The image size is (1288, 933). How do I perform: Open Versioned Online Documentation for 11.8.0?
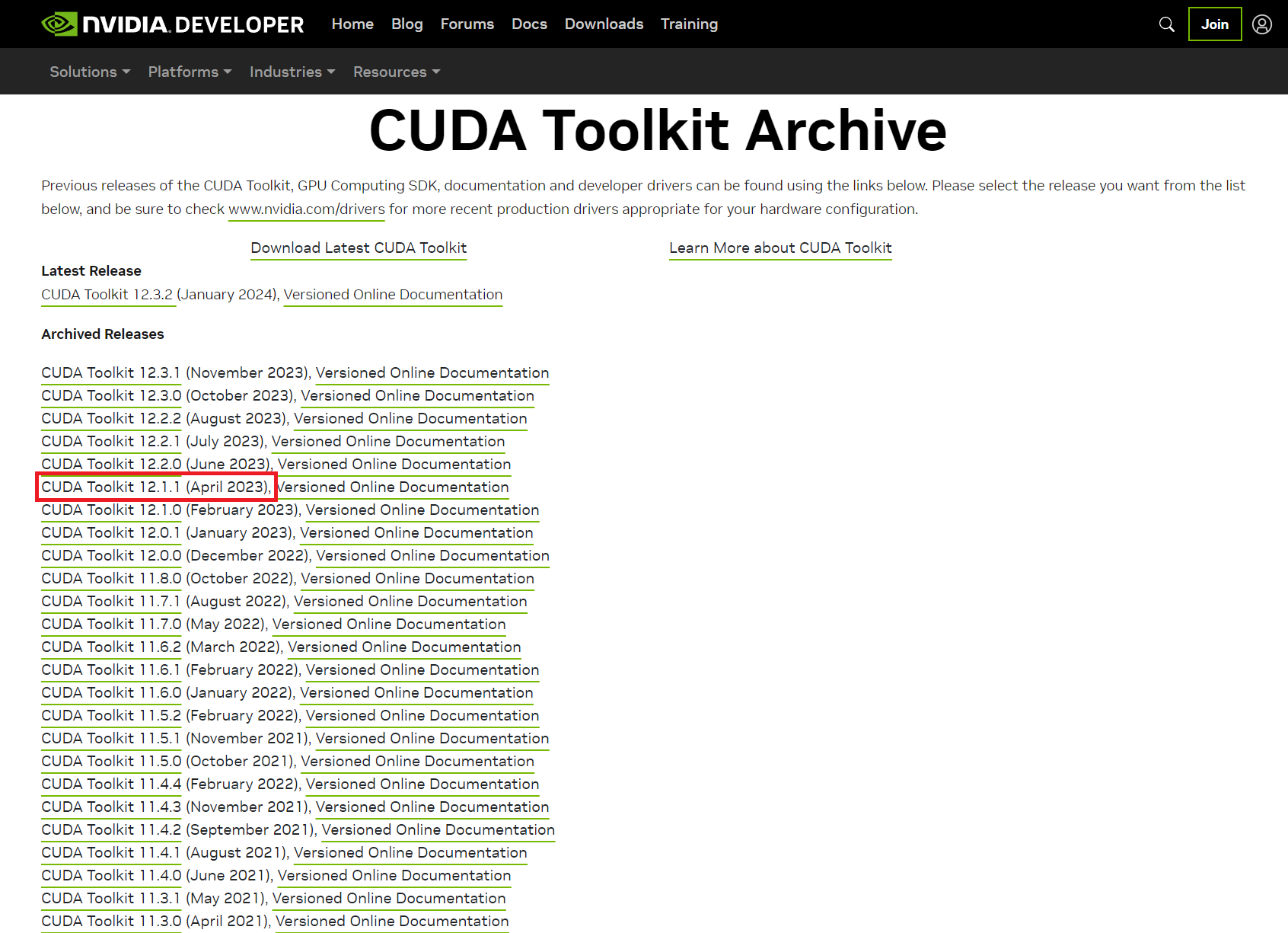(417, 579)
